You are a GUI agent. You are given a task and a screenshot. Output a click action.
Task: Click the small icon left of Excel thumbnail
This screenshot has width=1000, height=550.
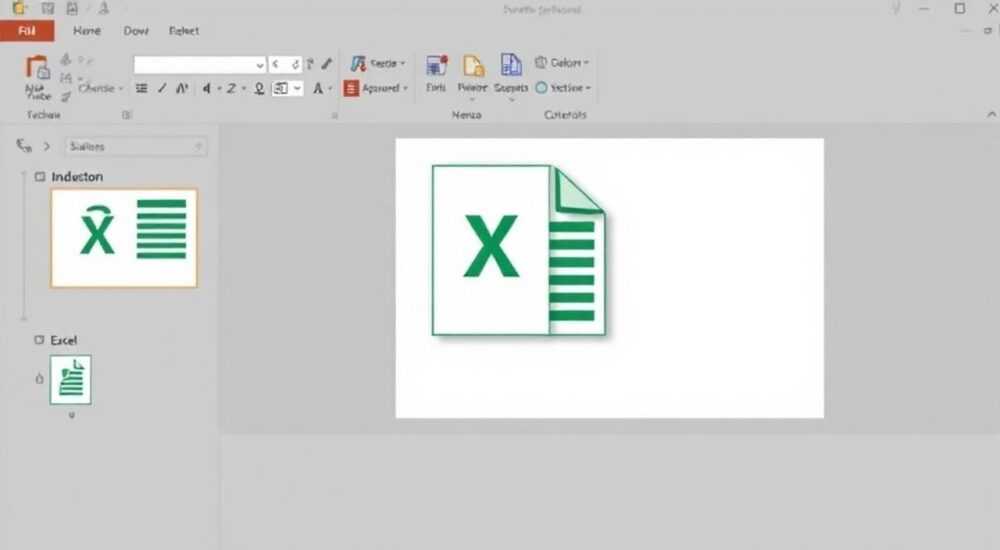(39, 379)
